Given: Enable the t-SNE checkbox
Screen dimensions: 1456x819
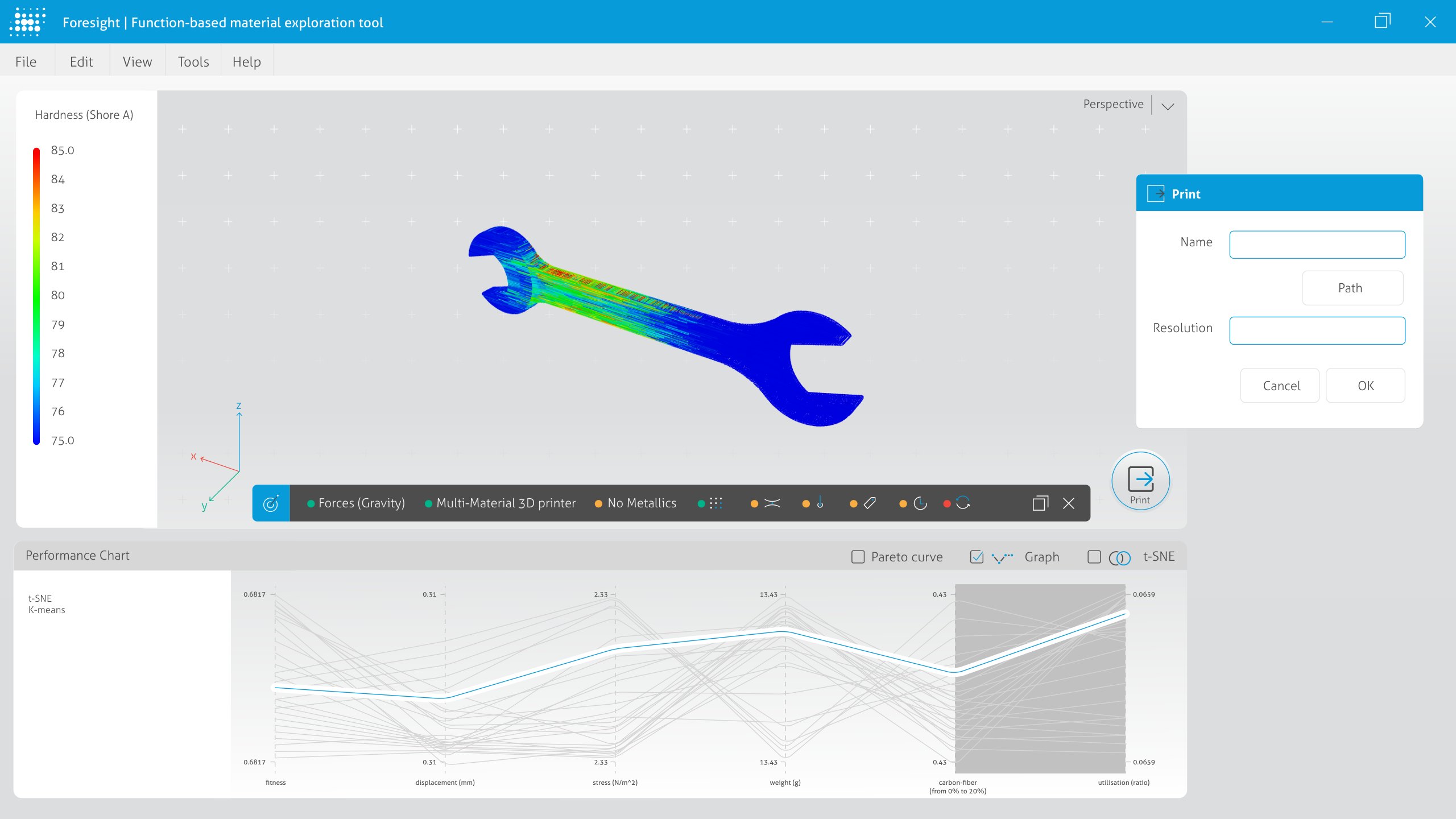Looking at the screenshot, I should (1094, 557).
